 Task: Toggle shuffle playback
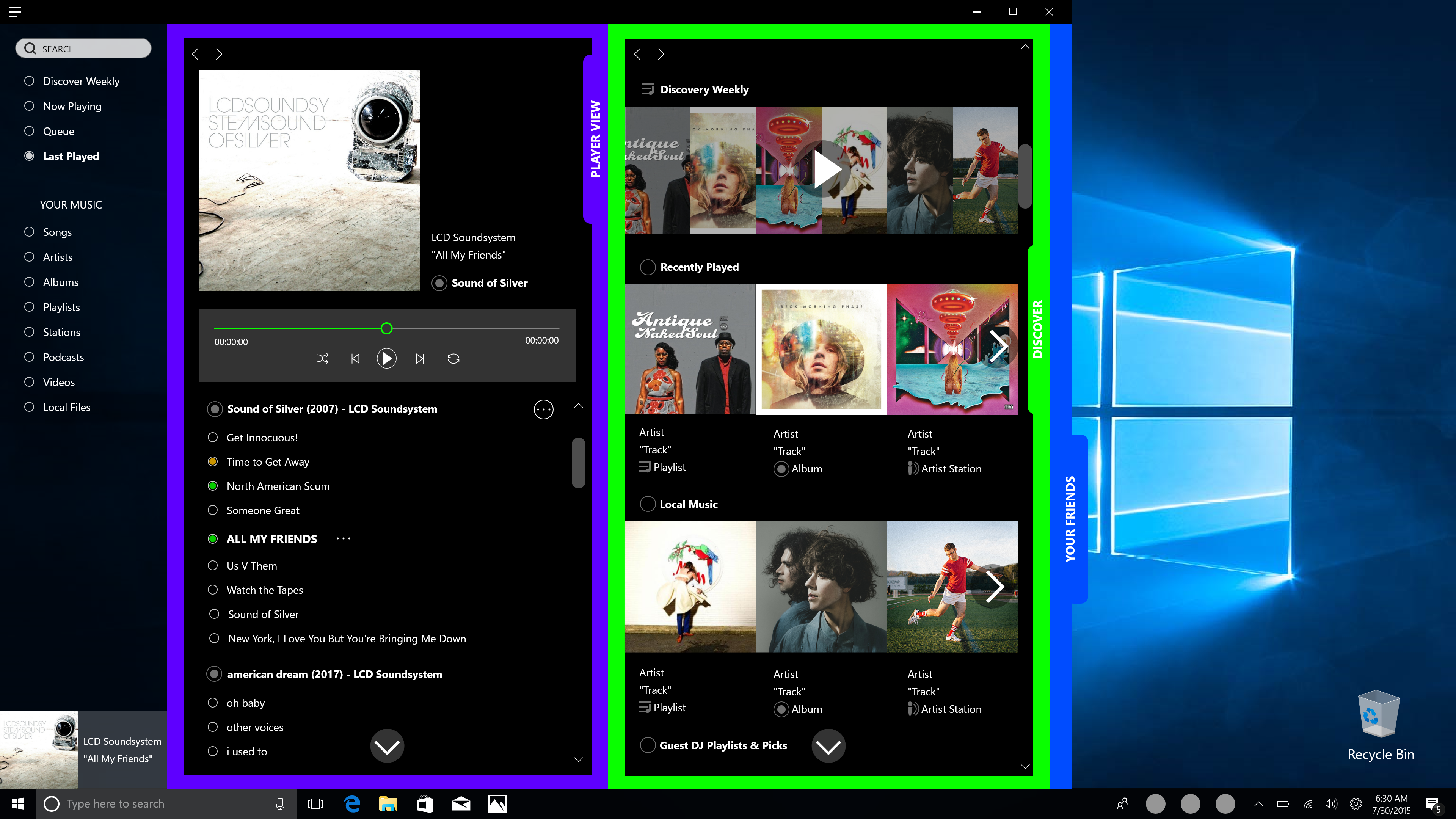pyautogui.click(x=323, y=358)
